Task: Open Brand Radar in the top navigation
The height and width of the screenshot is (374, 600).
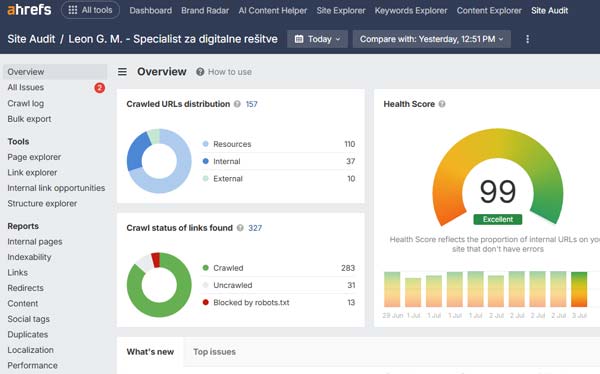Action: [205, 10]
